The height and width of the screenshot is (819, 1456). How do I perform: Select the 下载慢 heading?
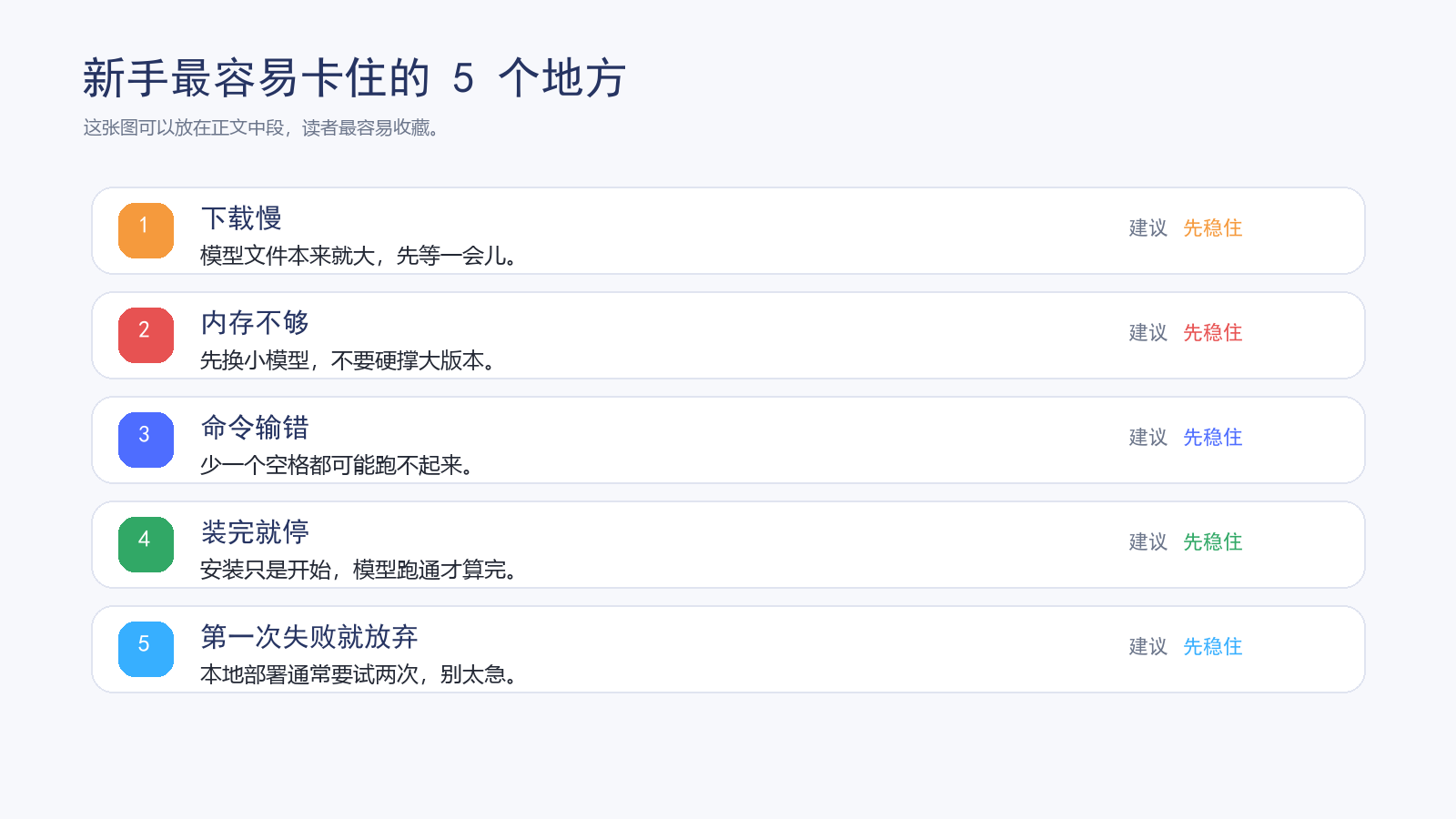(x=241, y=218)
